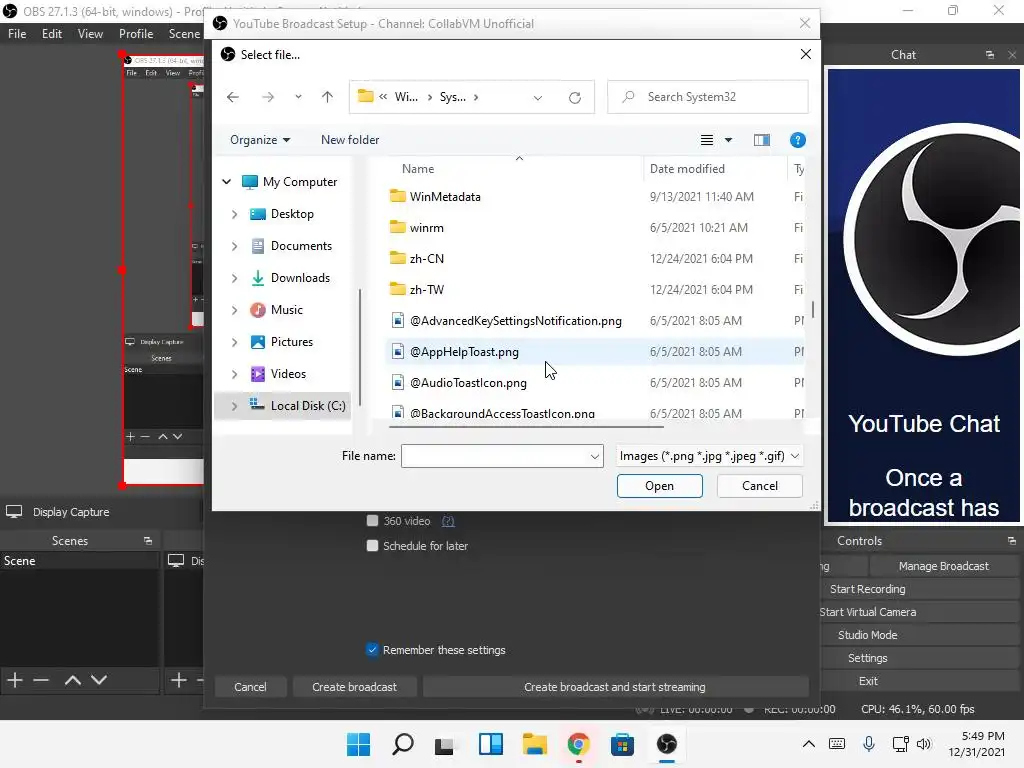Sort files by Name column
Viewport: 1024px width, 768px height.
click(418, 168)
